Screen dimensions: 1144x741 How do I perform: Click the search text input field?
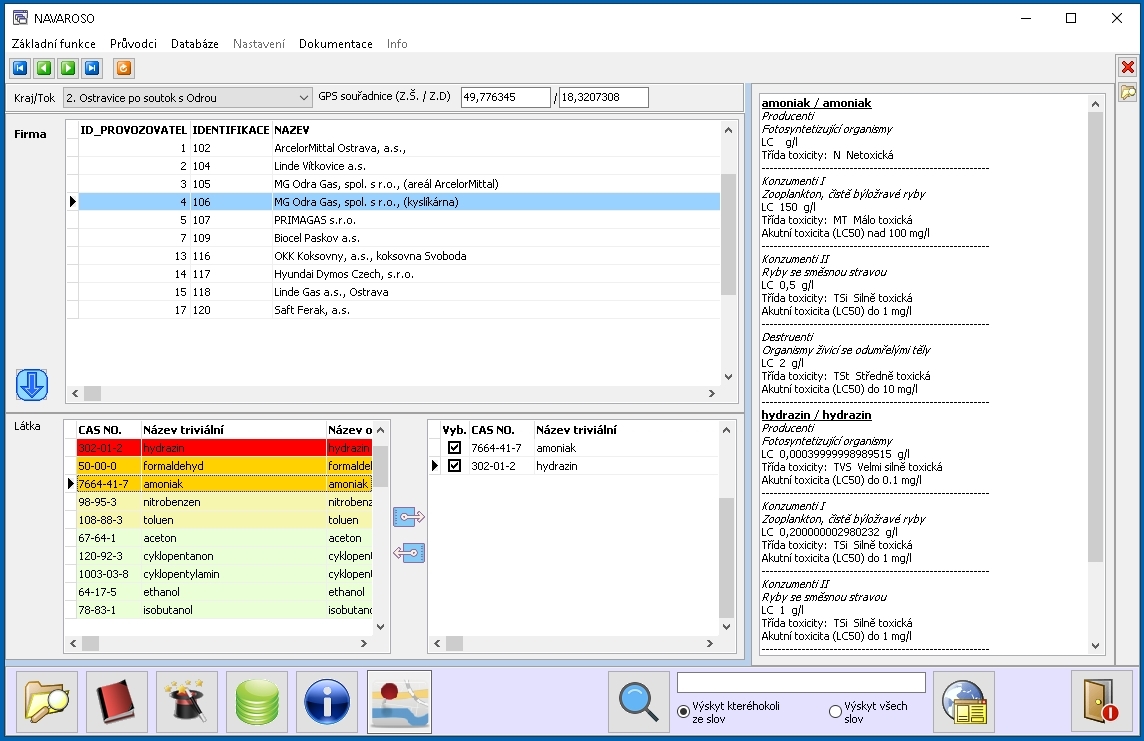tap(800, 683)
